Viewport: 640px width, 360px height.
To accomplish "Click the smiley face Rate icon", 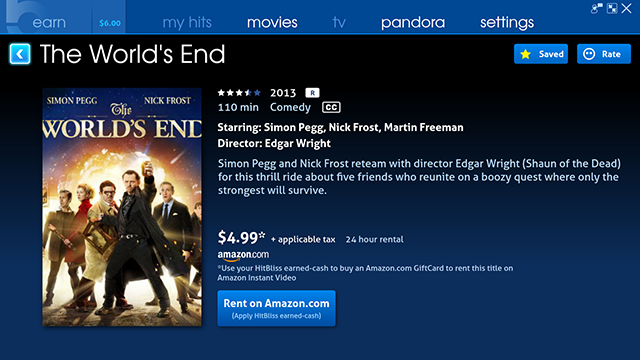I will pos(589,54).
